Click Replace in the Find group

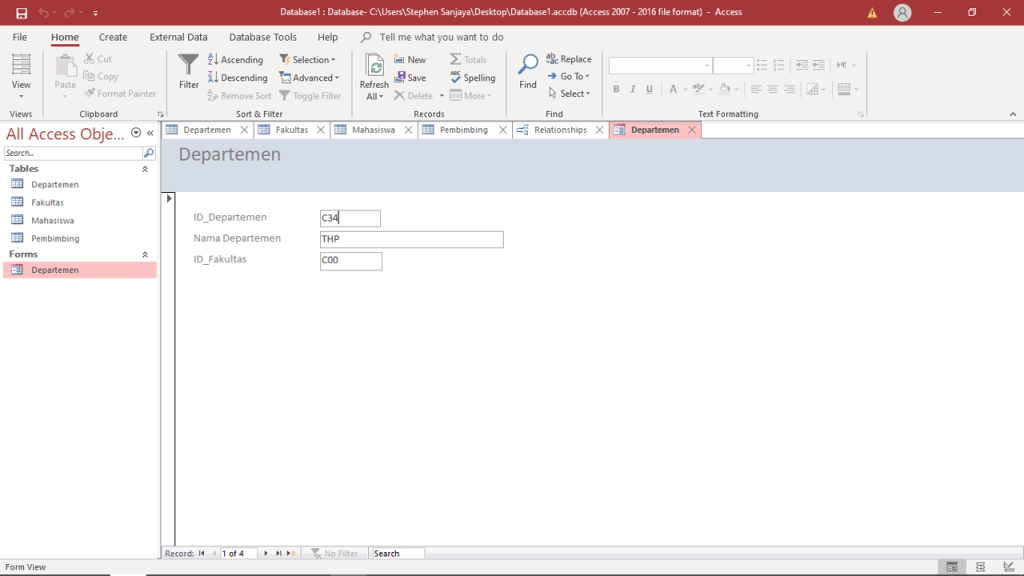(569, 60)
